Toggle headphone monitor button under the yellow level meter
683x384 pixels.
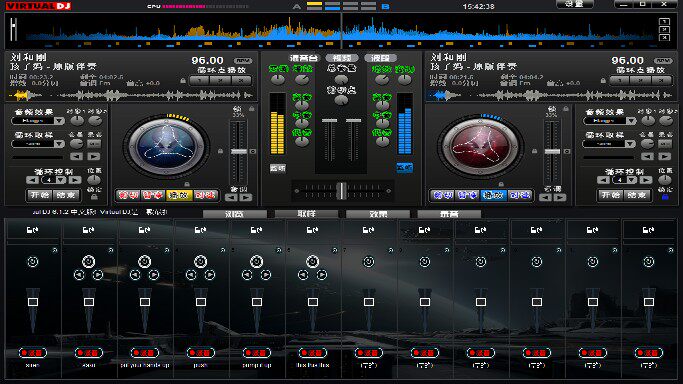[x=277, y=168]
